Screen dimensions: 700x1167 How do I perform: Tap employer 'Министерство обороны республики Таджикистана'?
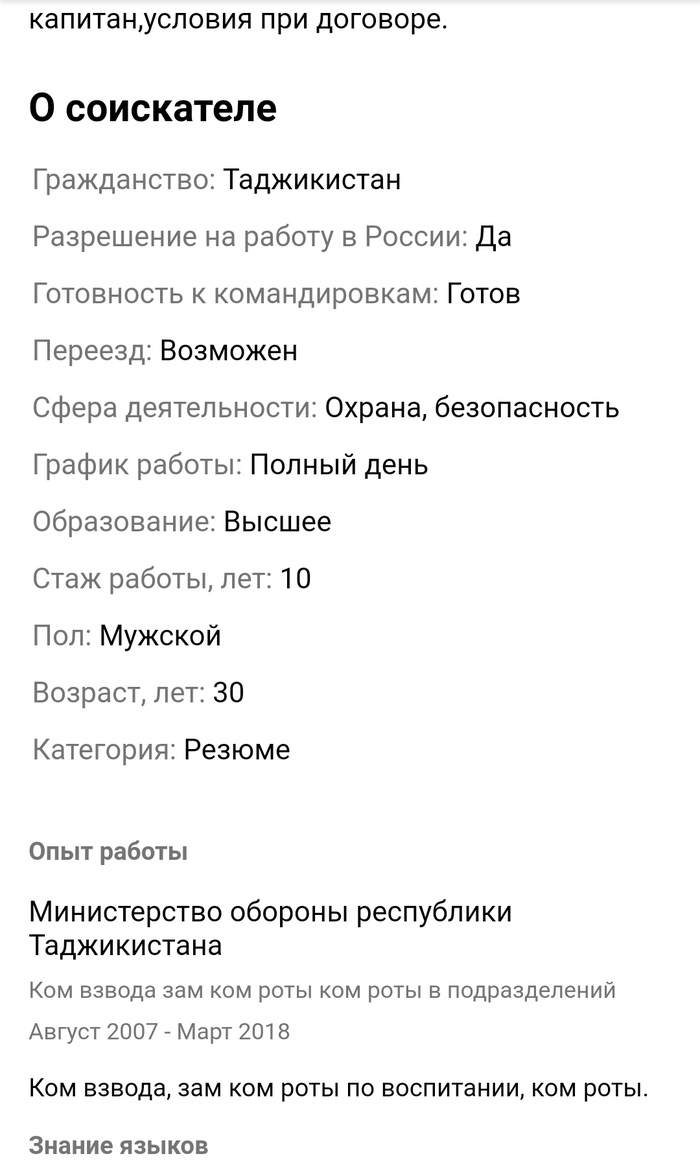270,928
